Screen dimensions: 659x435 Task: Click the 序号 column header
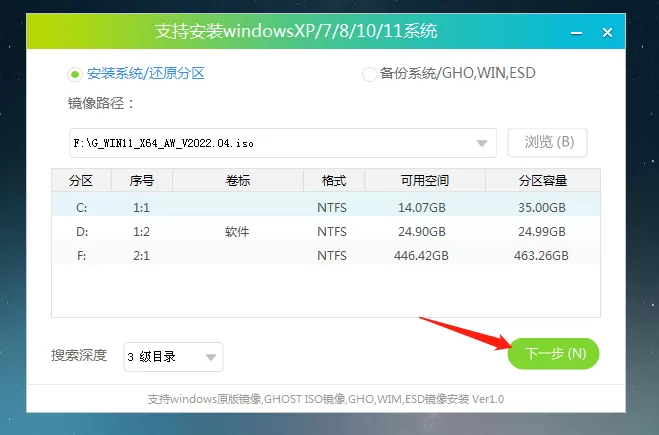tap(142, 181)
